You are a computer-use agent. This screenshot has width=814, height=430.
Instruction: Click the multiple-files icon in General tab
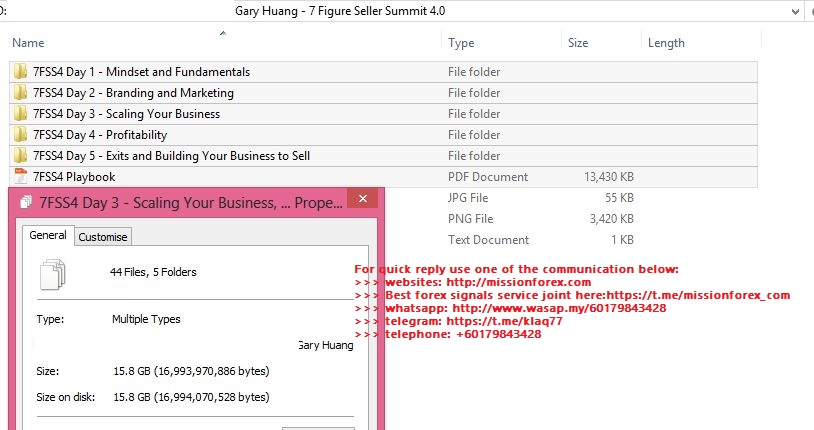52,274
